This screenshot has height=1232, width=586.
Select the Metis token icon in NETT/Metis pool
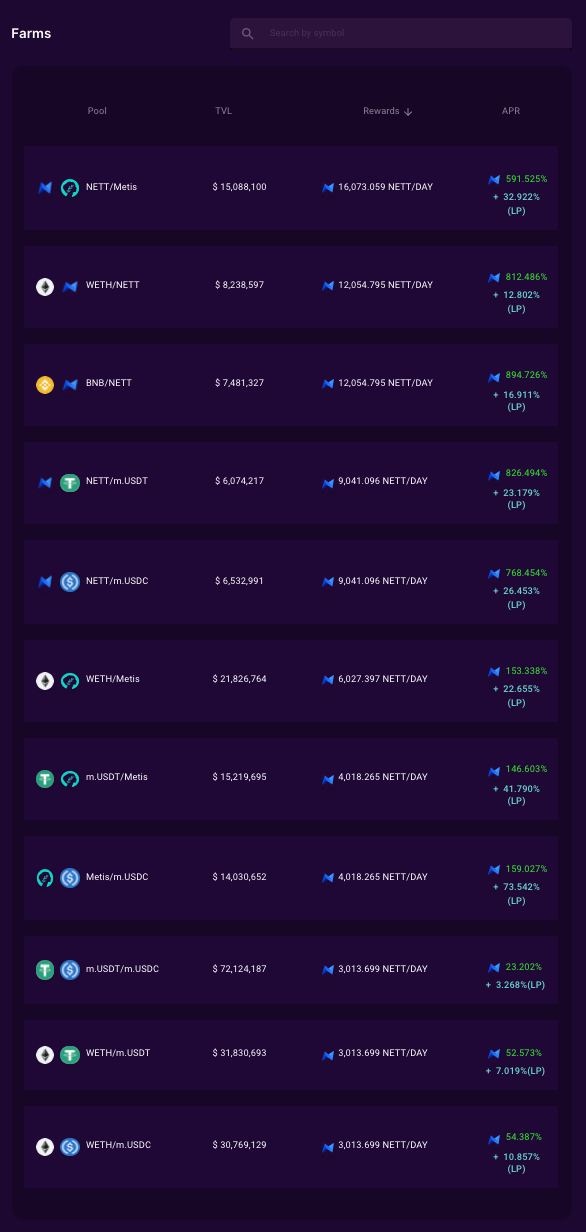[x=69, y=187]
